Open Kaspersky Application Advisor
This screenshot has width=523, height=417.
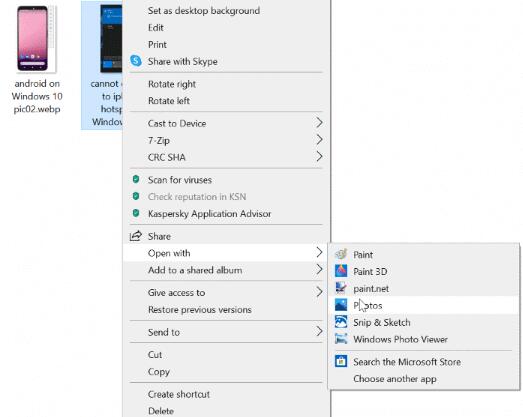pos(209,214)
